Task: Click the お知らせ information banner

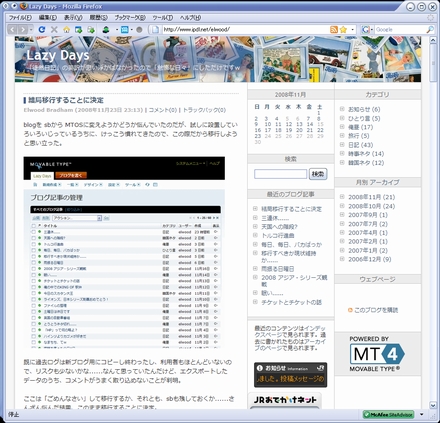Action: (x=290, y=375)
